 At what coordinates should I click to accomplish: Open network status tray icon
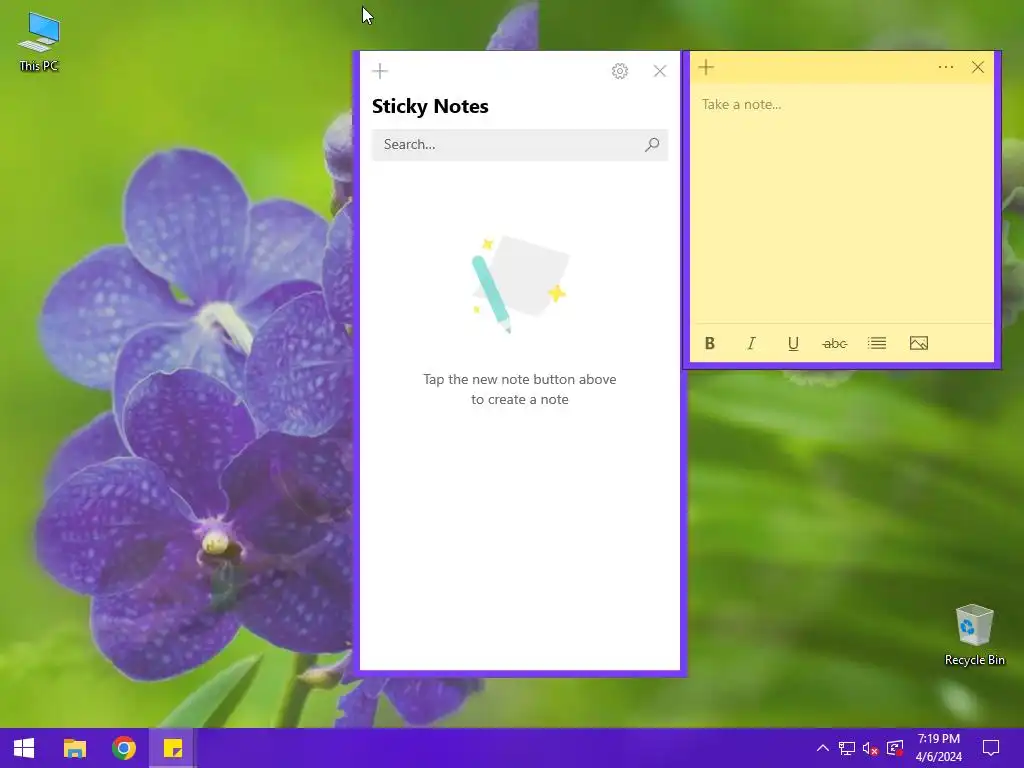[x=847, y=748]
